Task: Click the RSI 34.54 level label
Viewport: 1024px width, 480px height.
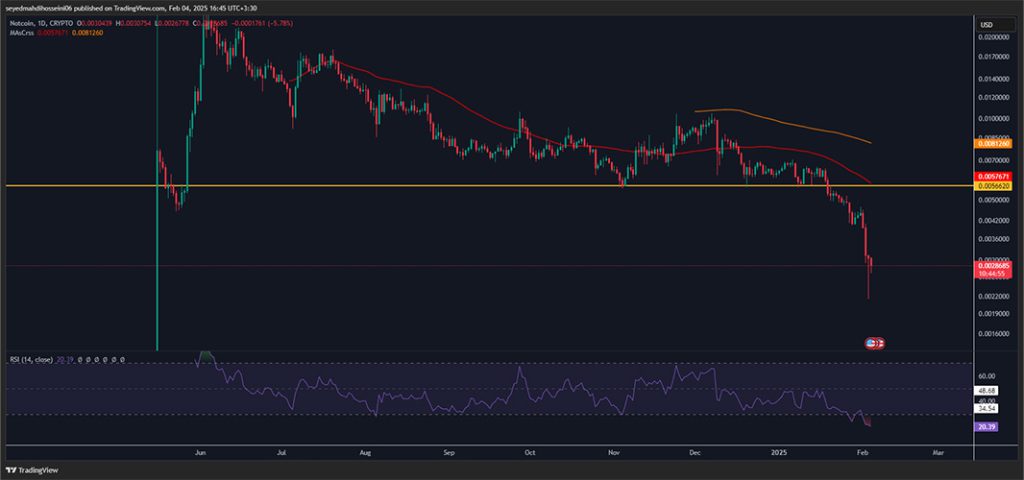Action: (988, 408)
